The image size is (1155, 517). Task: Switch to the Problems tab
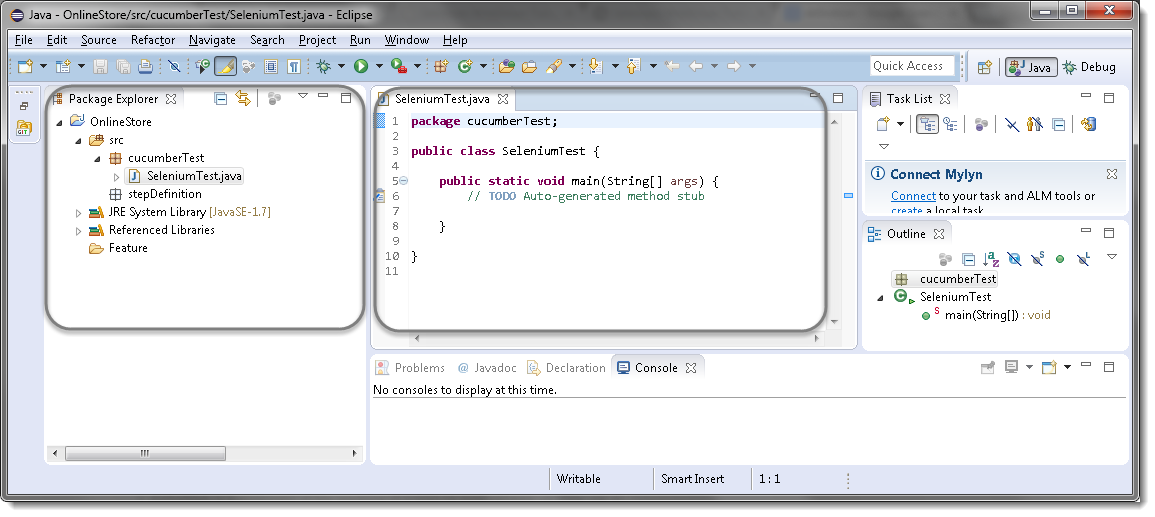pyautogui.click(x=410, y=367)
